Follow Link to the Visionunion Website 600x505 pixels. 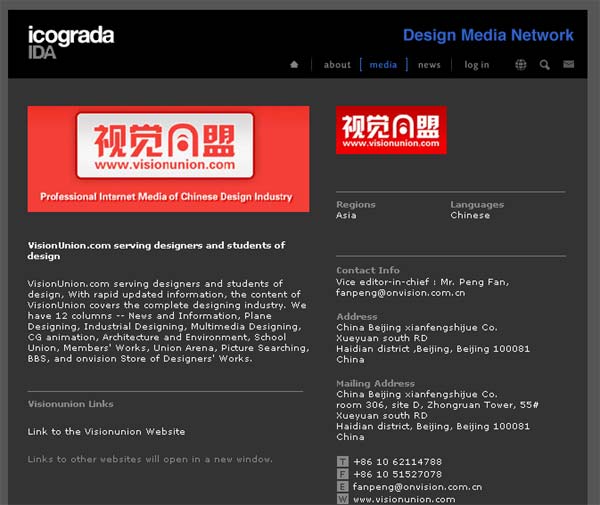click(x=106, y=432)
